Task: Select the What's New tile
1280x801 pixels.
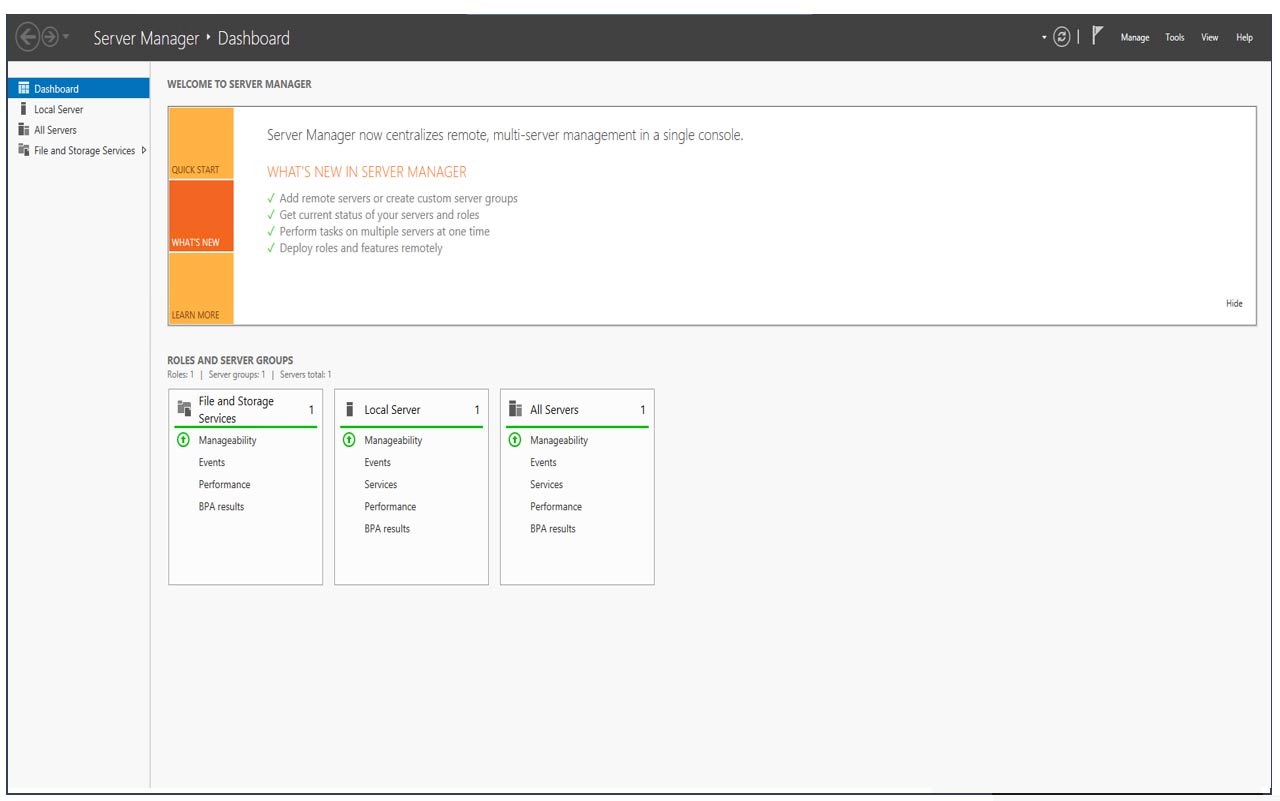Action: (x=201, y=216)
